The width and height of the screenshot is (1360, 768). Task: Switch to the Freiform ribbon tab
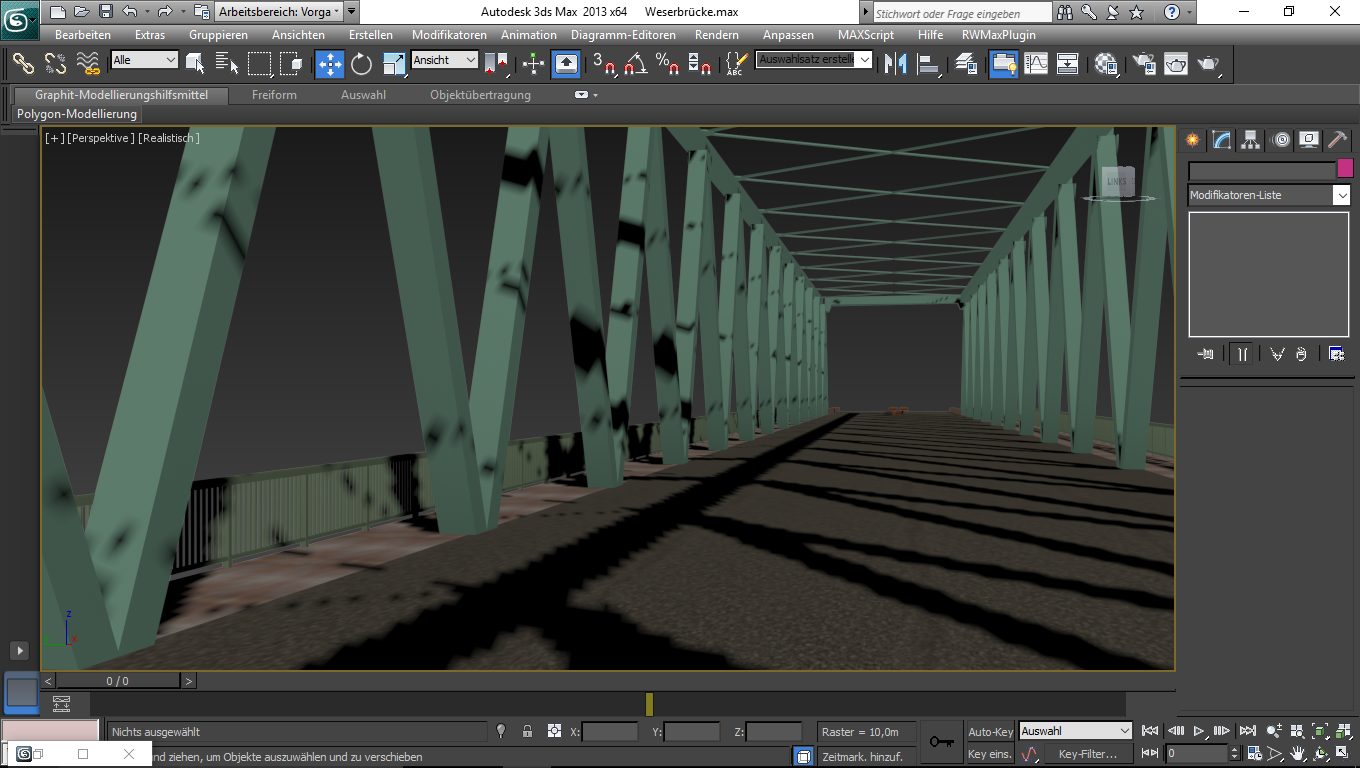pyautogui.click(x=274, y=95)
